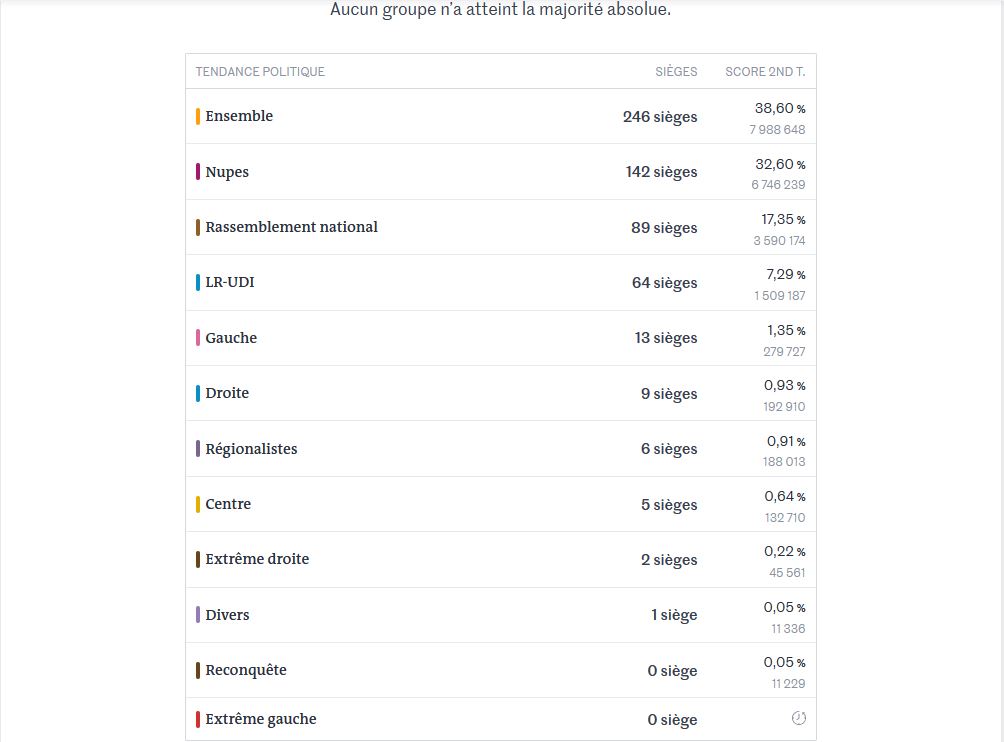The height and width of the screenshot is (742, 1004).
Task: Click the purple Nupes color marker
Action: [198, 172]
